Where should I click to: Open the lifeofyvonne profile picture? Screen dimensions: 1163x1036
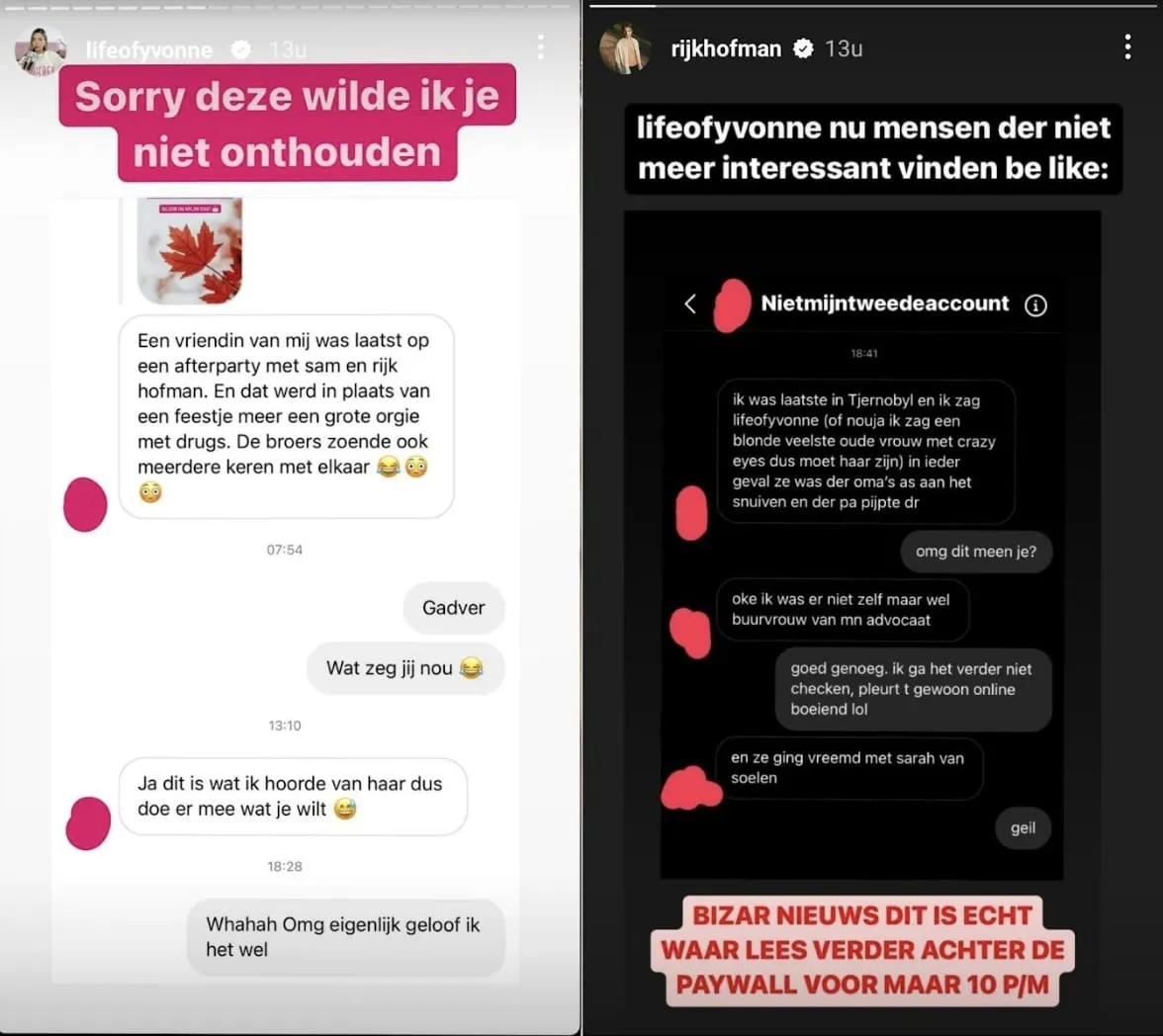[41, 50]
